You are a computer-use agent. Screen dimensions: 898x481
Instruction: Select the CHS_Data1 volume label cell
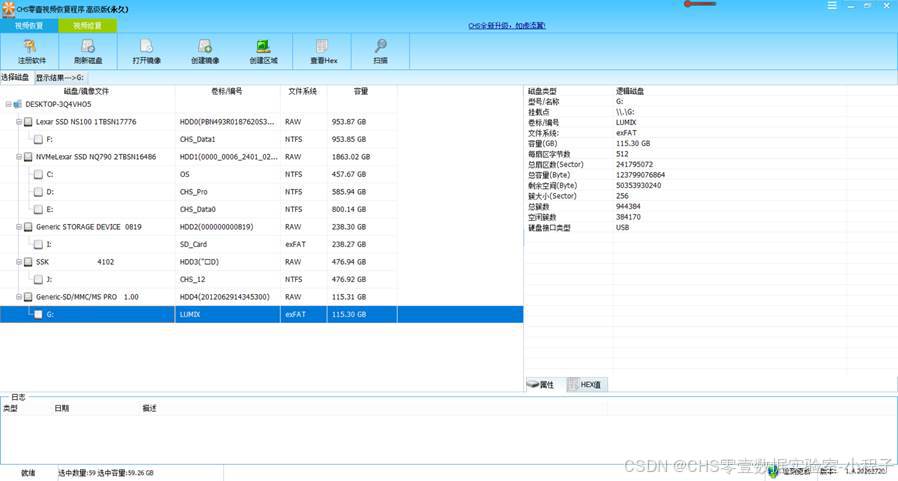(198, 139)
